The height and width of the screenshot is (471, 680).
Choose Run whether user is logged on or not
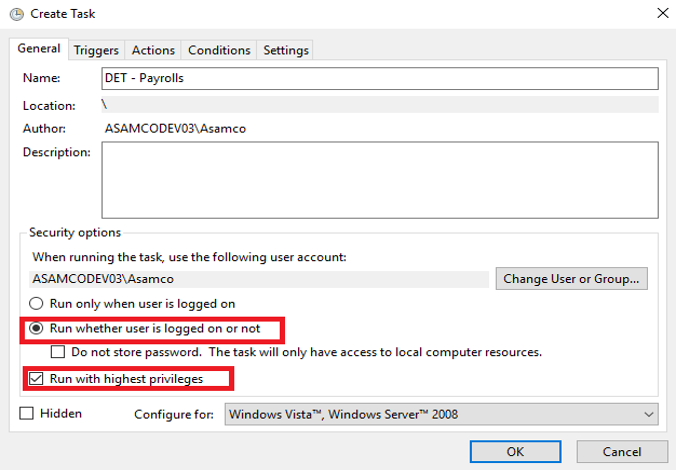[38, 328]
